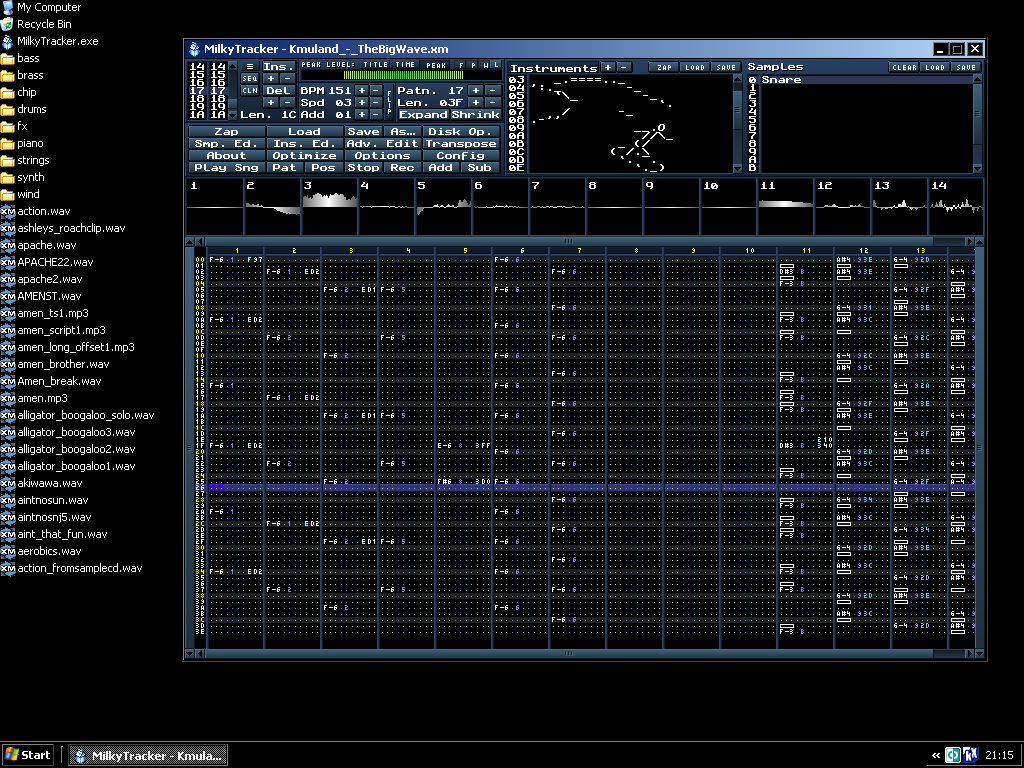Remove an instrument with minus button
The width and height of the screenshot is (1024, 768).
click(x=624, y=67)
